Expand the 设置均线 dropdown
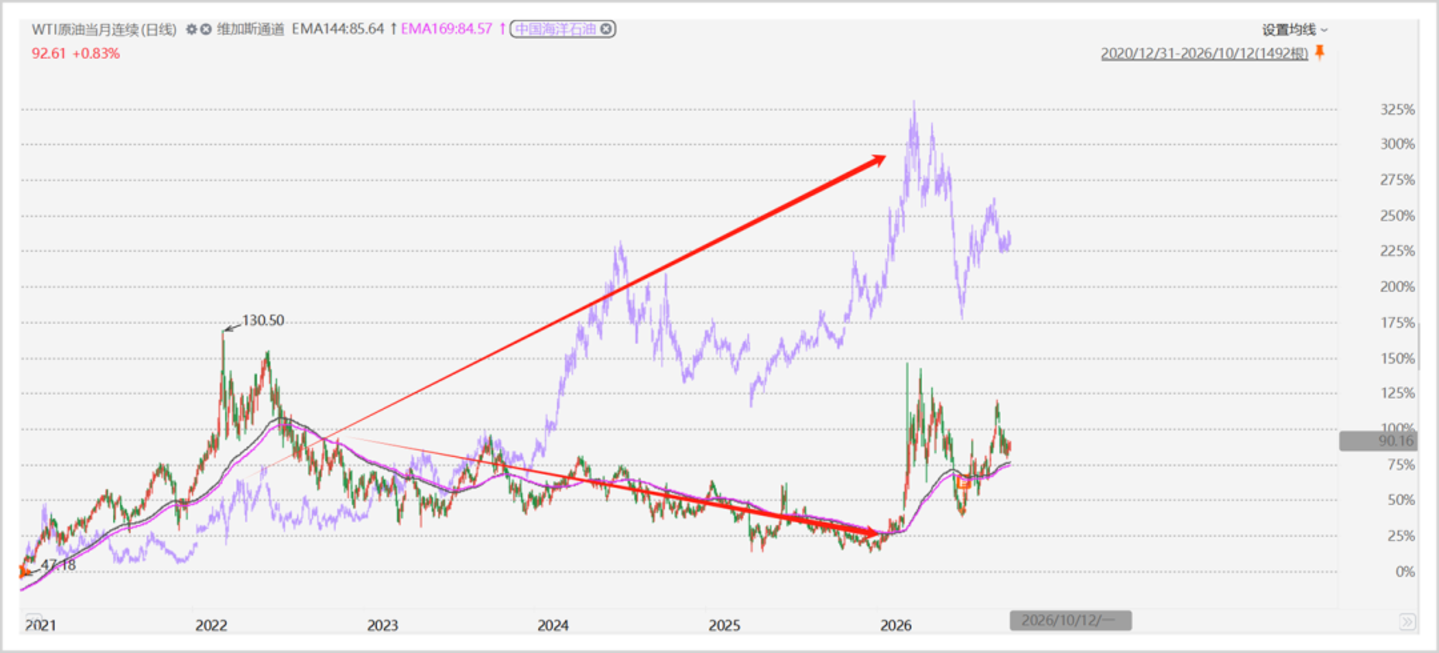The image size is (1439, 653). (1295, 30)
